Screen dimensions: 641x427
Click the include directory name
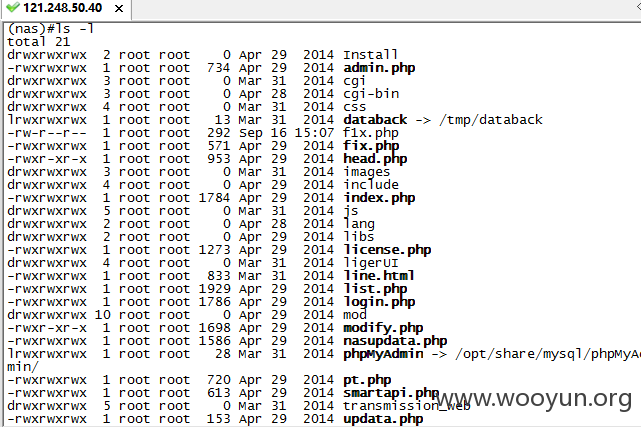tap(371, 185)
